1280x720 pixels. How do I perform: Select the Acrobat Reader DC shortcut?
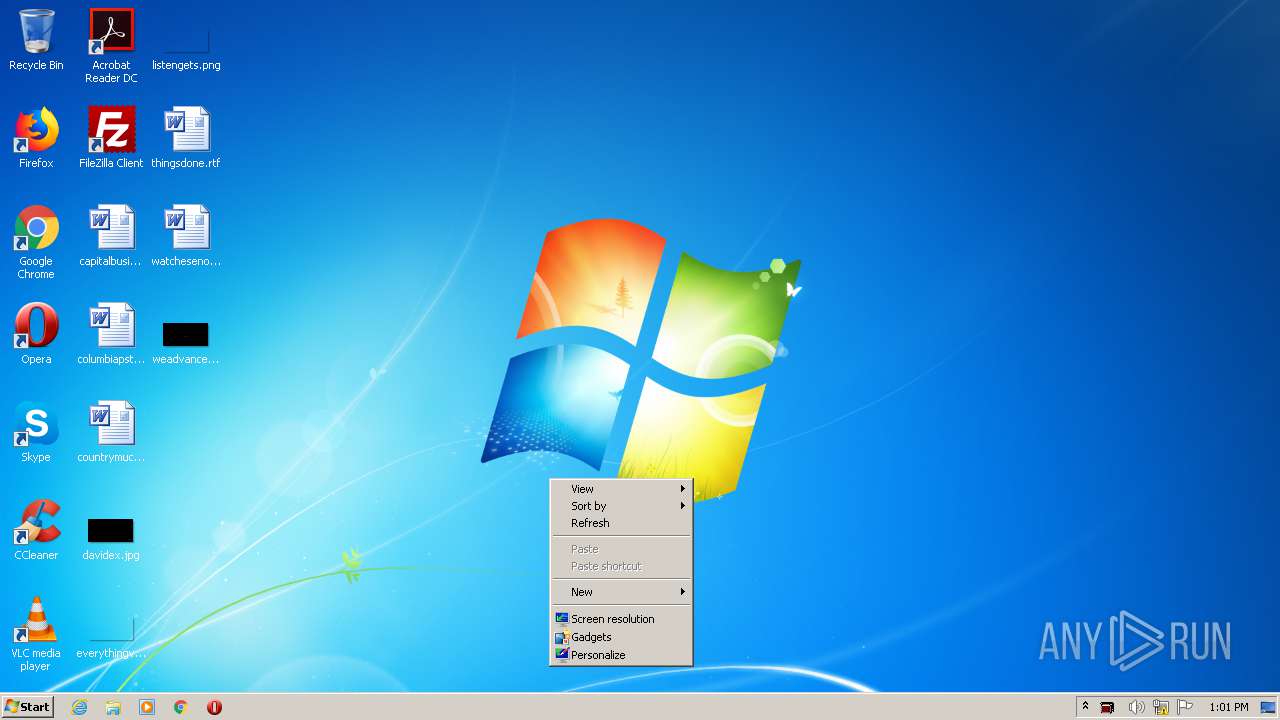[111, 46]
